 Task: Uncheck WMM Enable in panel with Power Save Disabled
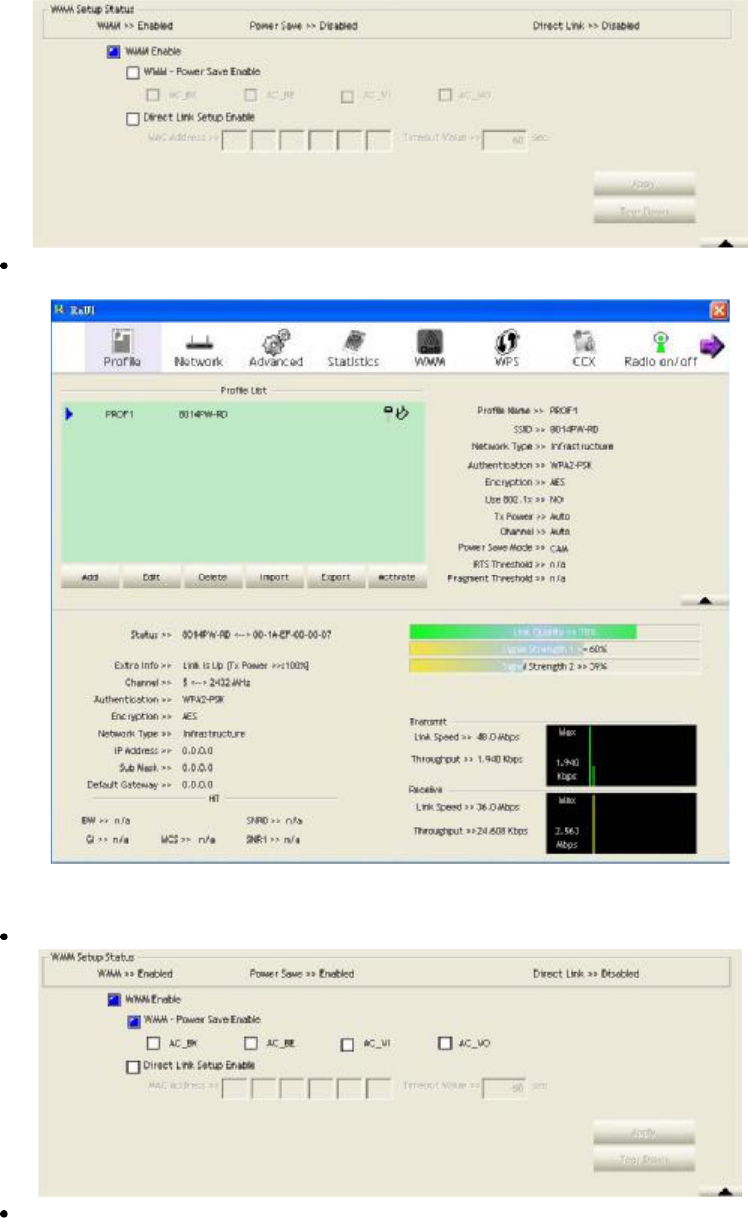pyautogui.click(x=114, y=52)
